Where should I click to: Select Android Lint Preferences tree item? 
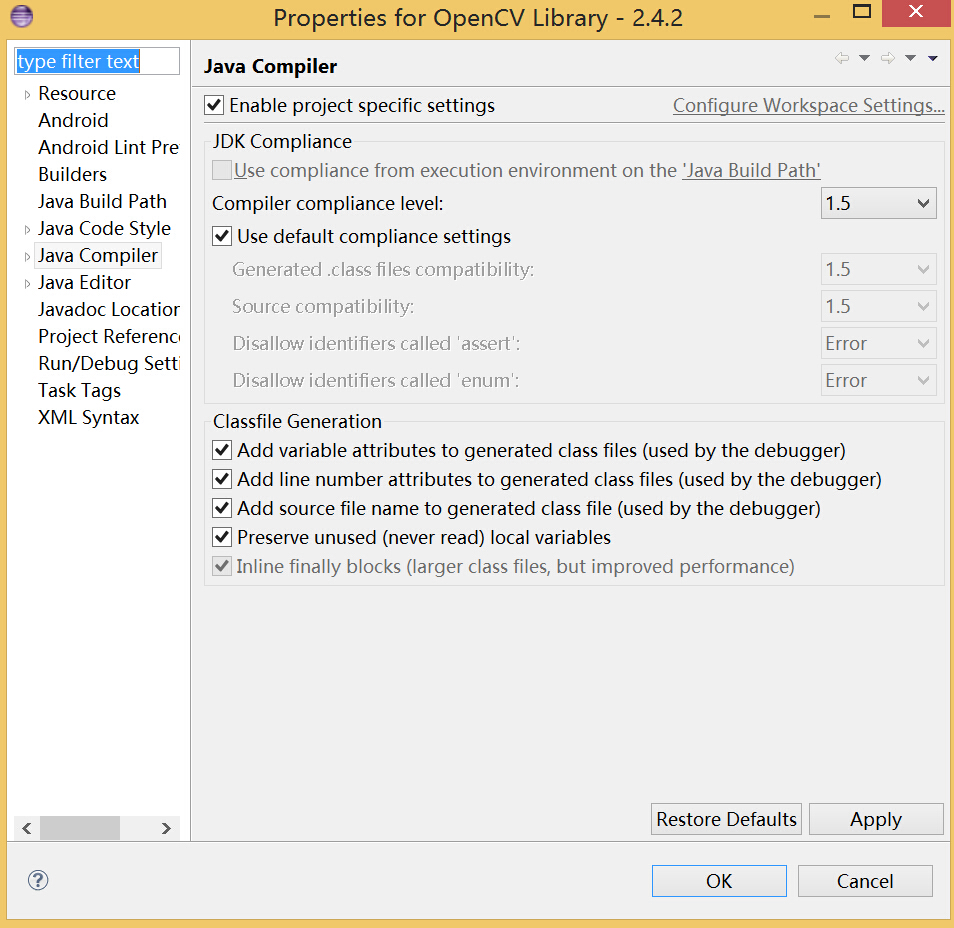click(108, 147)
